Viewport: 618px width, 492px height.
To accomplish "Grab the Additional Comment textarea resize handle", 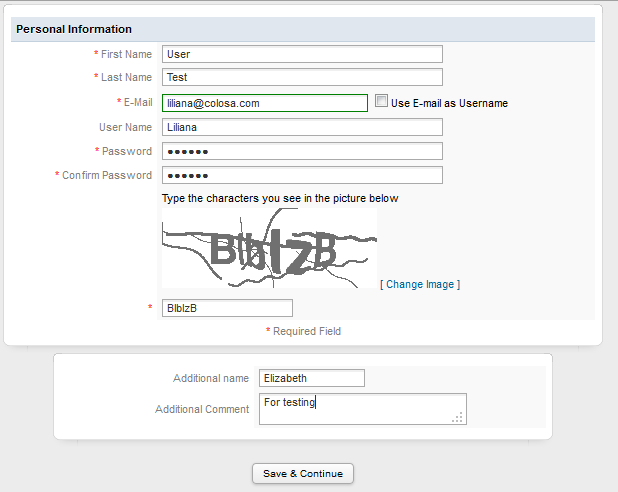I will [458, 417].
